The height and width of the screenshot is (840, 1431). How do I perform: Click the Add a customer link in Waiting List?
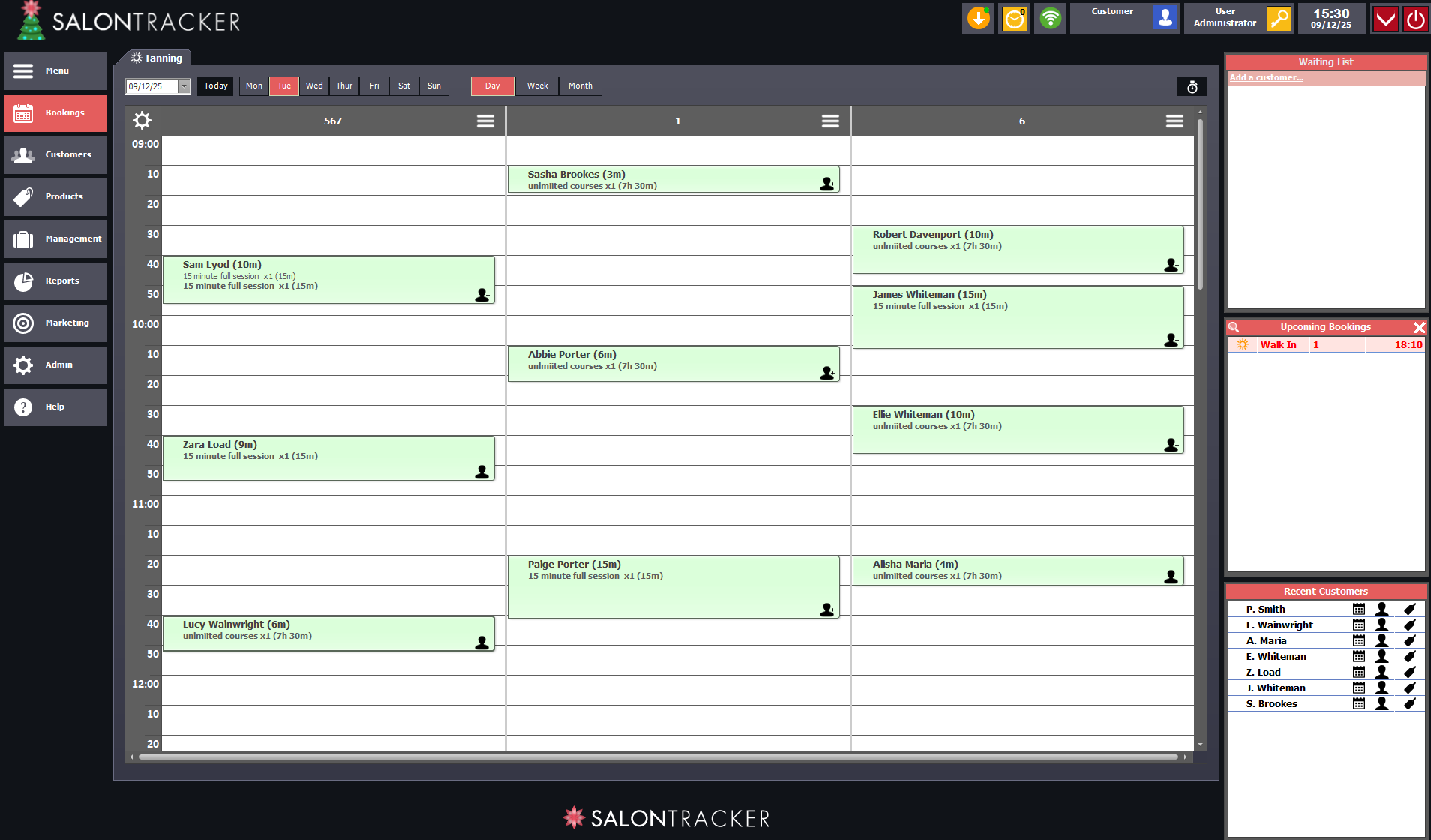(x=1265, y=76)
